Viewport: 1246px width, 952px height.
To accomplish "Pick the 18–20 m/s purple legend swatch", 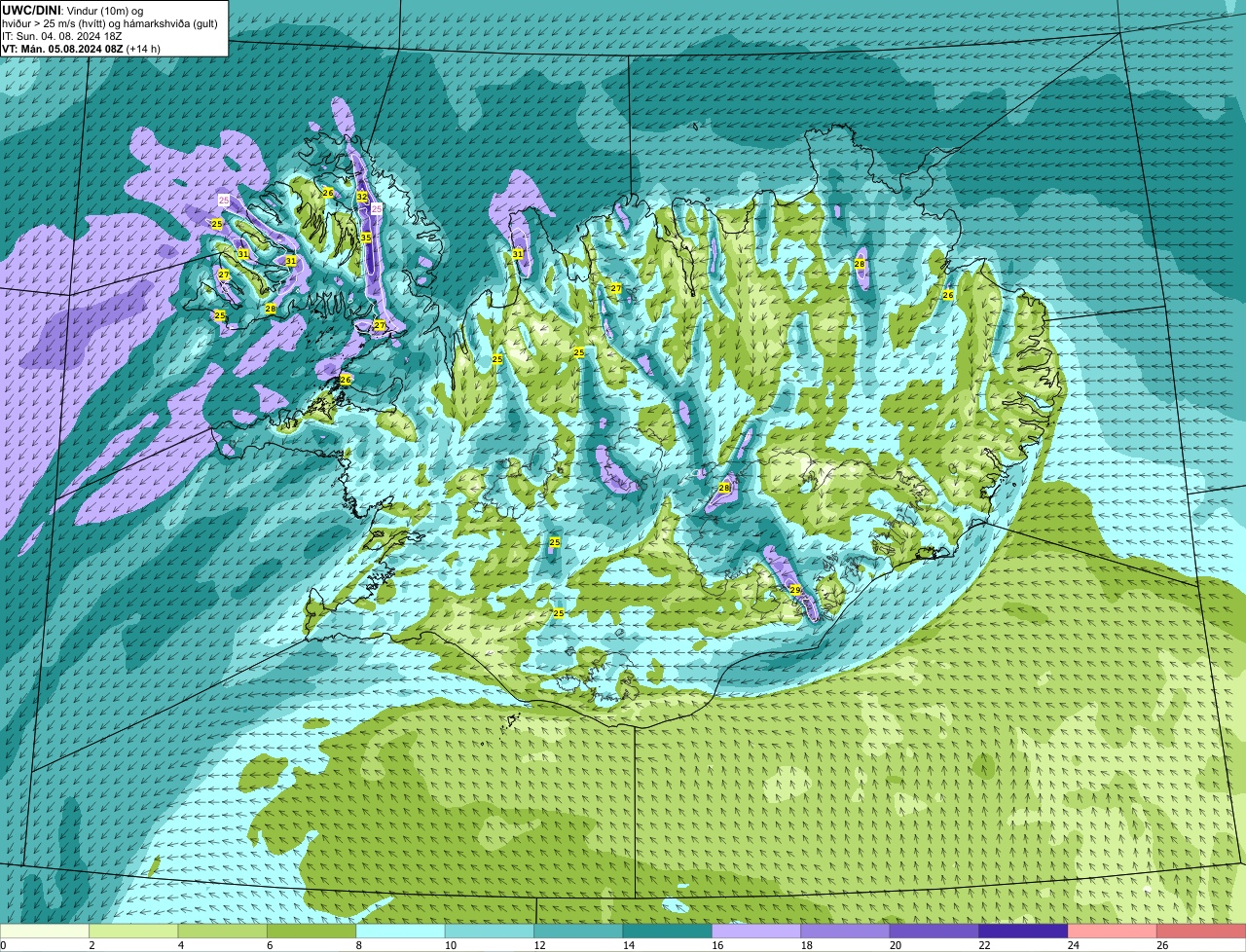I will (x=846, y=931).
